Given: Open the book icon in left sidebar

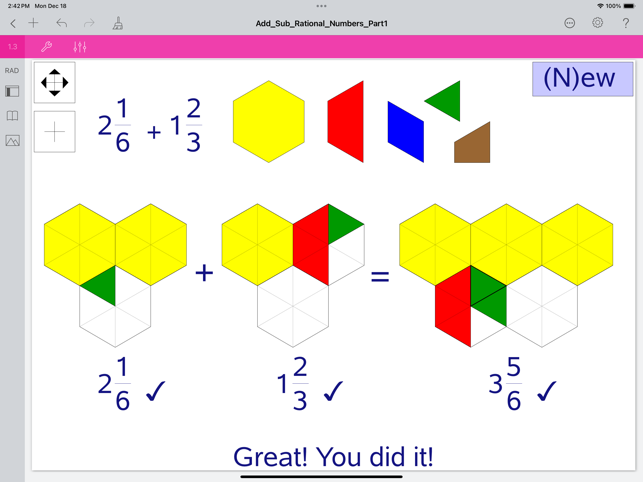Looking at the screenshot, I should [x=12, y=116].
